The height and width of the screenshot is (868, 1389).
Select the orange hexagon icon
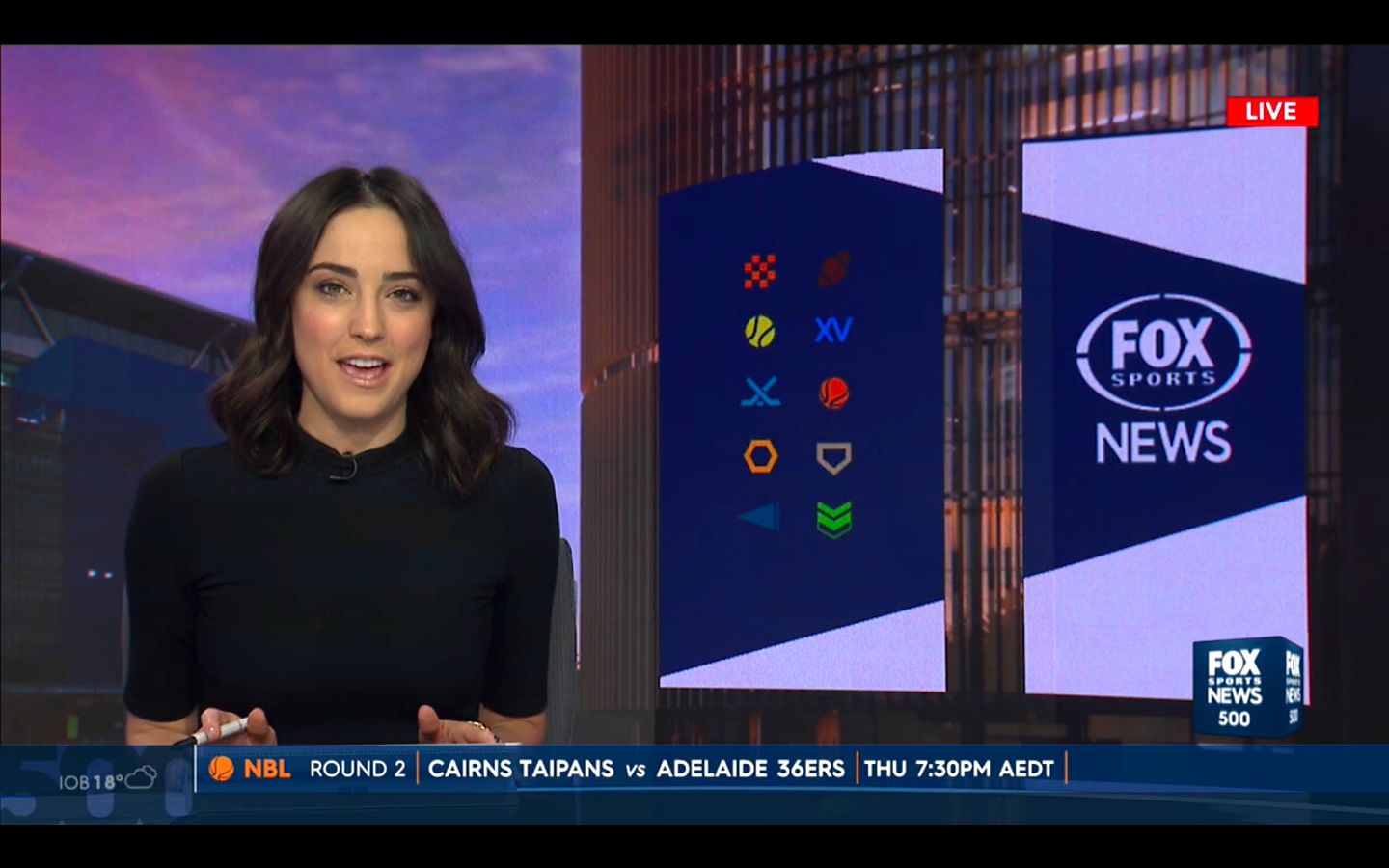tap(760, 455)
